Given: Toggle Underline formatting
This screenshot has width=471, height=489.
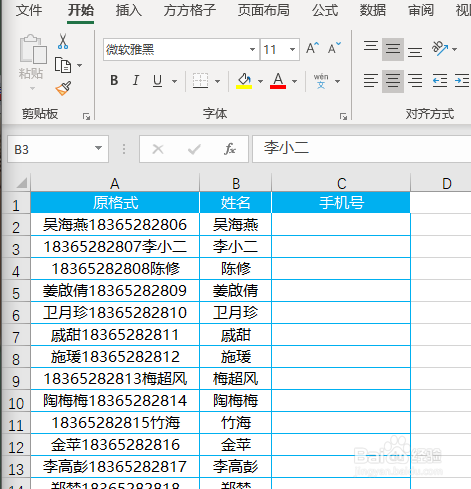Looking at the screenshot, I should coord(158,81).
